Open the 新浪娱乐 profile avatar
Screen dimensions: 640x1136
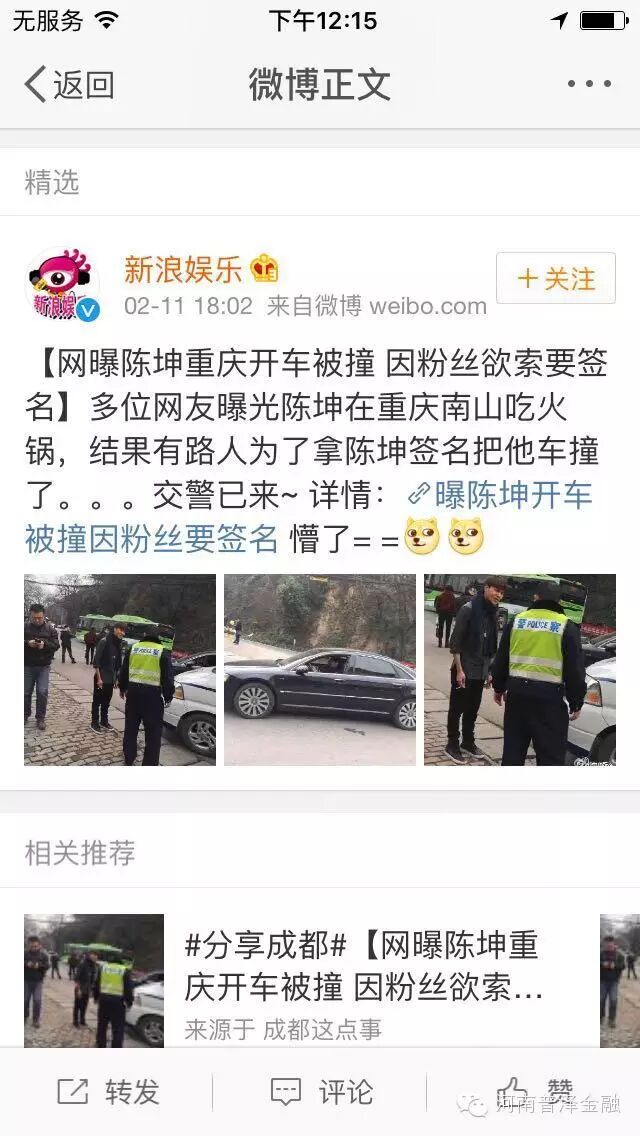tap(62, 285)
